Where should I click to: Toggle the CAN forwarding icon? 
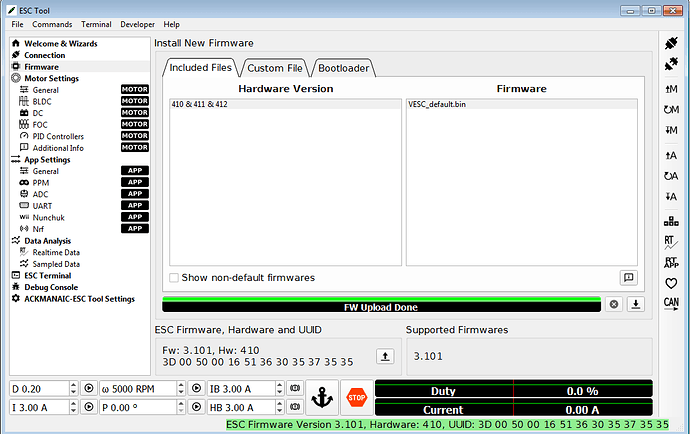pyautogui.click(x=671, y=303)
